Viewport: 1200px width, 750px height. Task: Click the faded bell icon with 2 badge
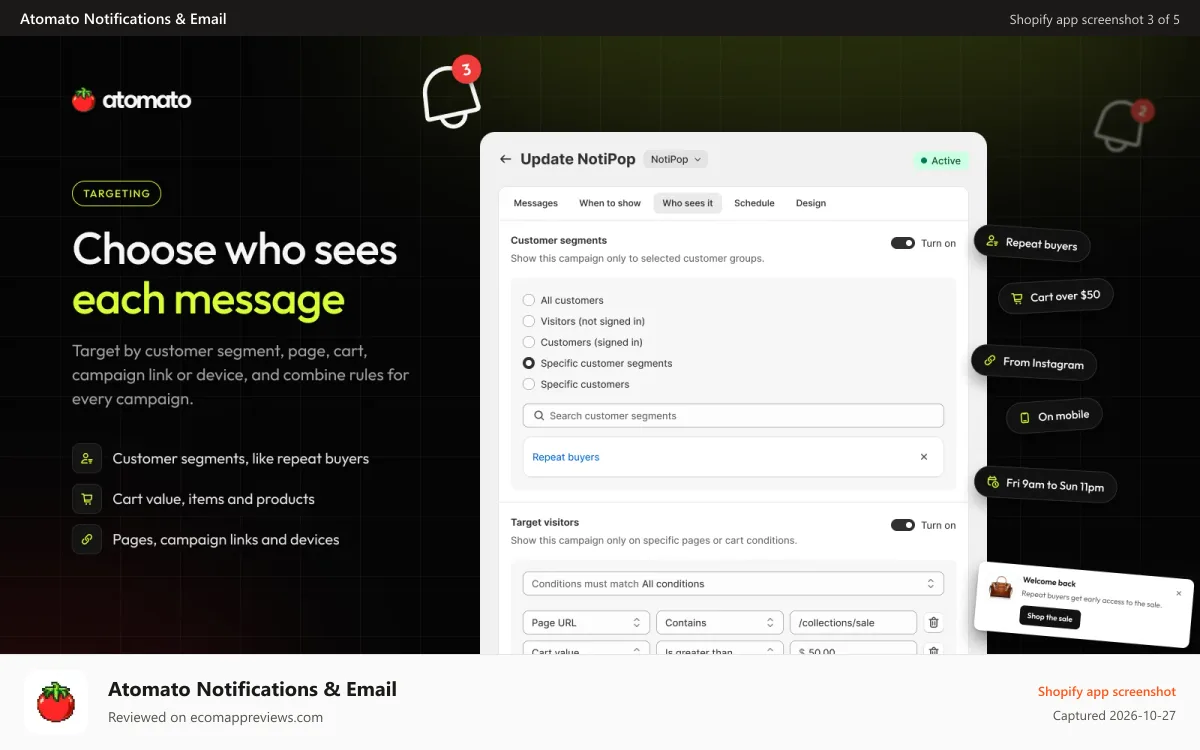point(1123,125)
